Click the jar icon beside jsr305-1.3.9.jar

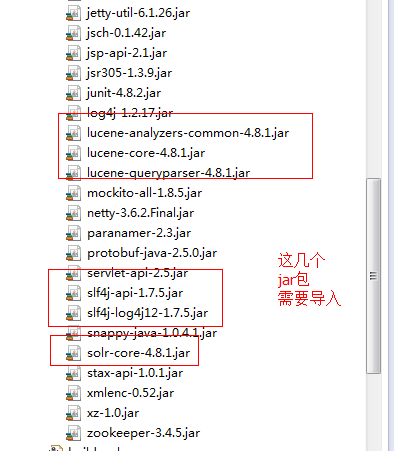click(x=73, y=73)
